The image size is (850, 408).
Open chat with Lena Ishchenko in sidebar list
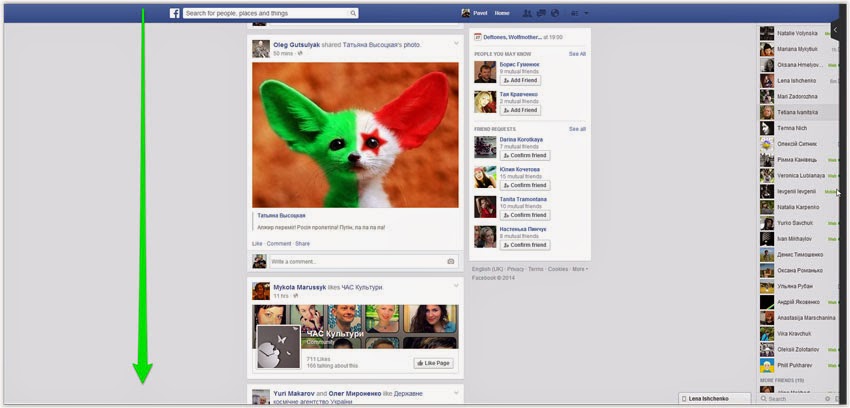click(797, 81)
